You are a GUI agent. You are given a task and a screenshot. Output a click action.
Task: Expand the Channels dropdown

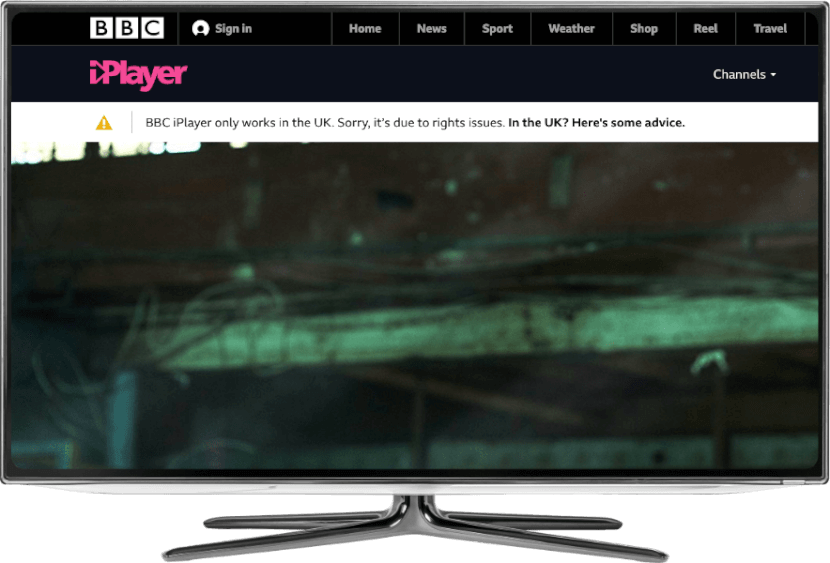(744, 75)
